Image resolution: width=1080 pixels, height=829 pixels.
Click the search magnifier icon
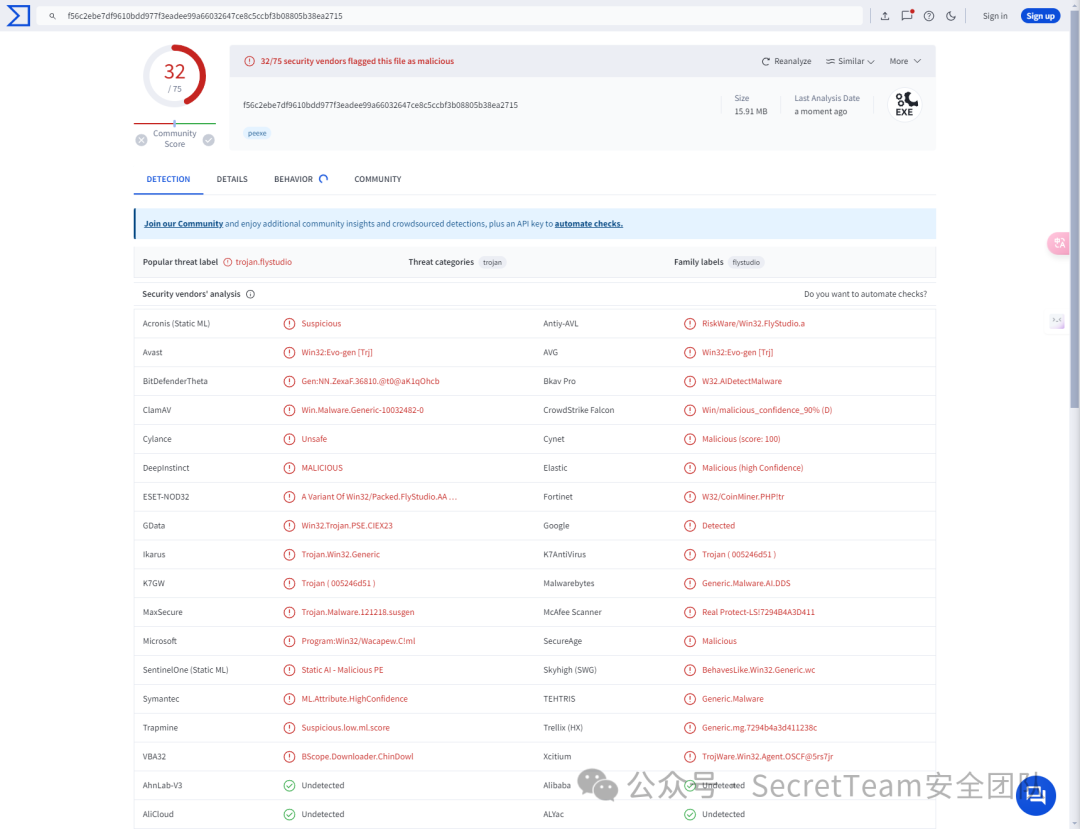[52, 16]
